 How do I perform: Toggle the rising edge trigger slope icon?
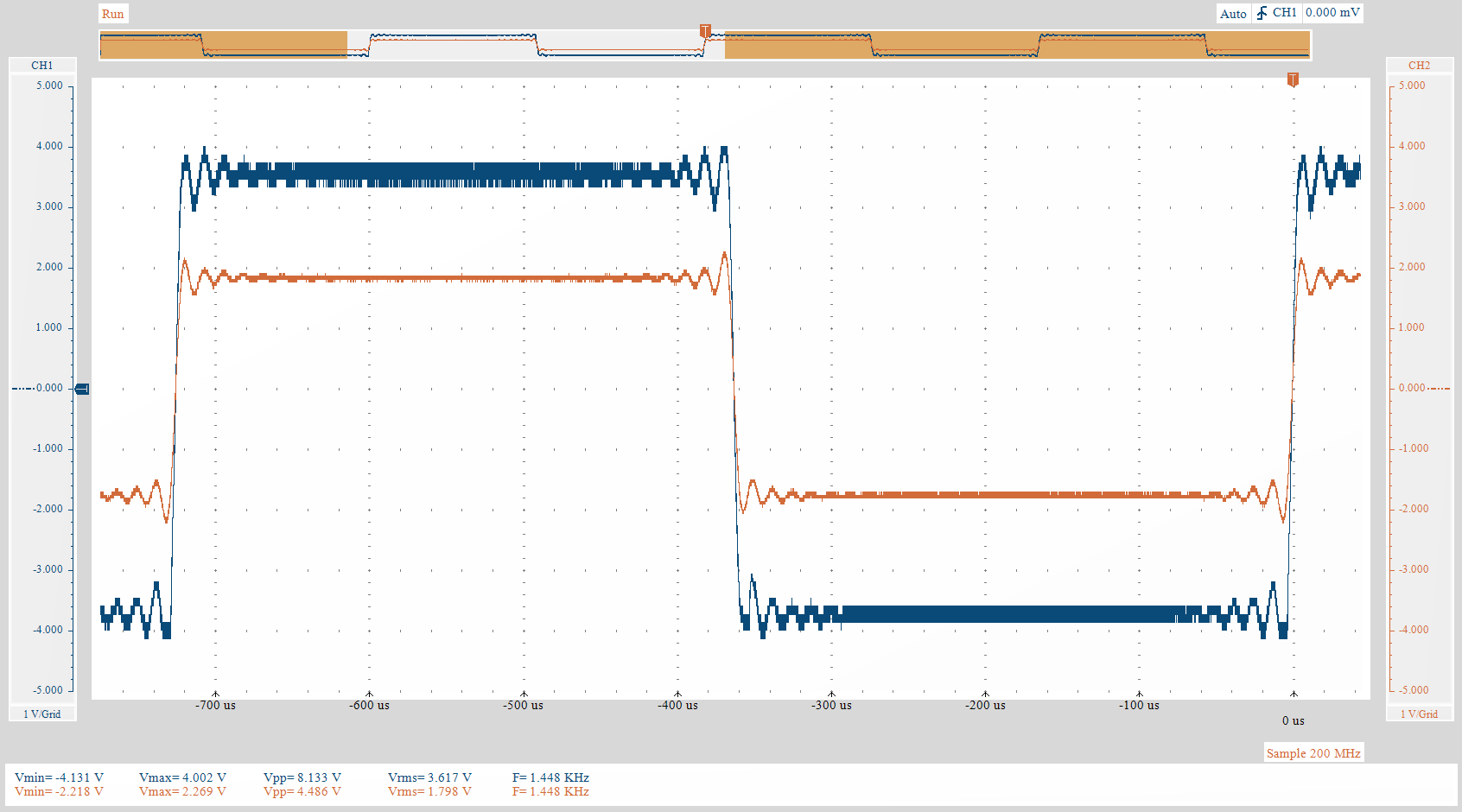pyautogui.click(x=1262, y=13)
